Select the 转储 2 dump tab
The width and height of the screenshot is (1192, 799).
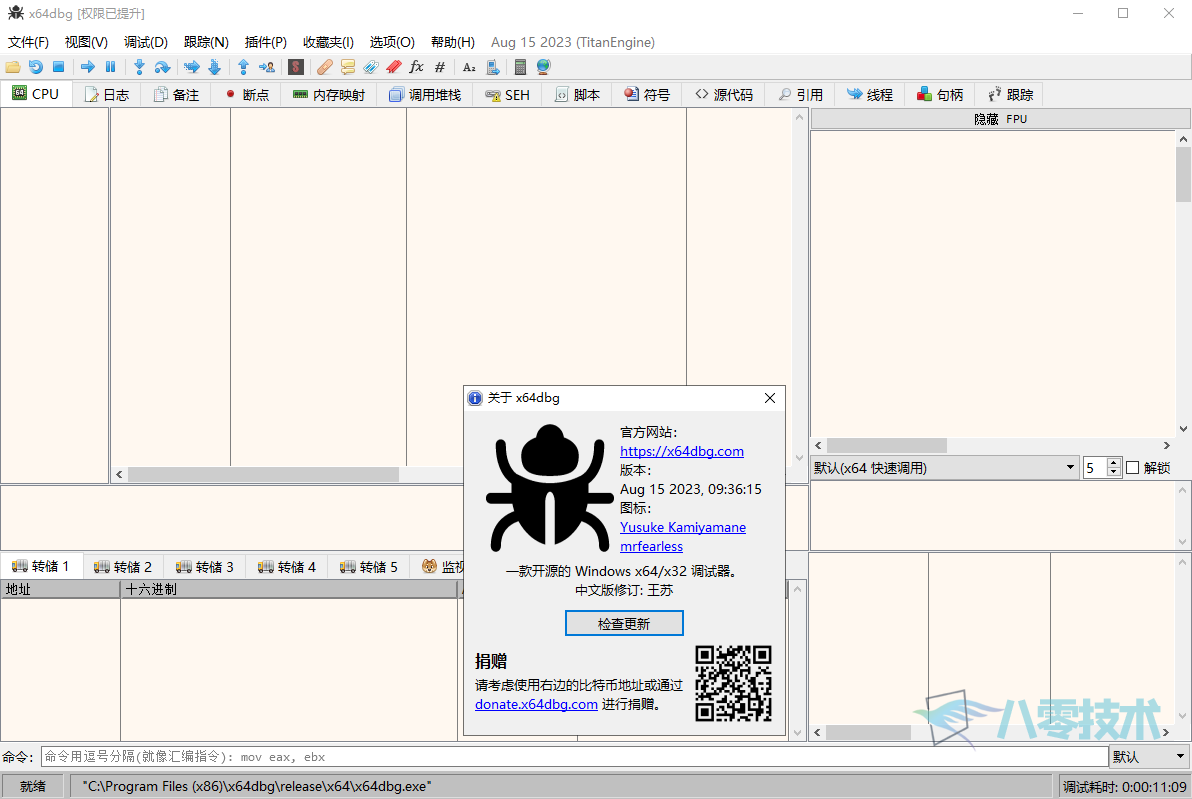[122, 566]
